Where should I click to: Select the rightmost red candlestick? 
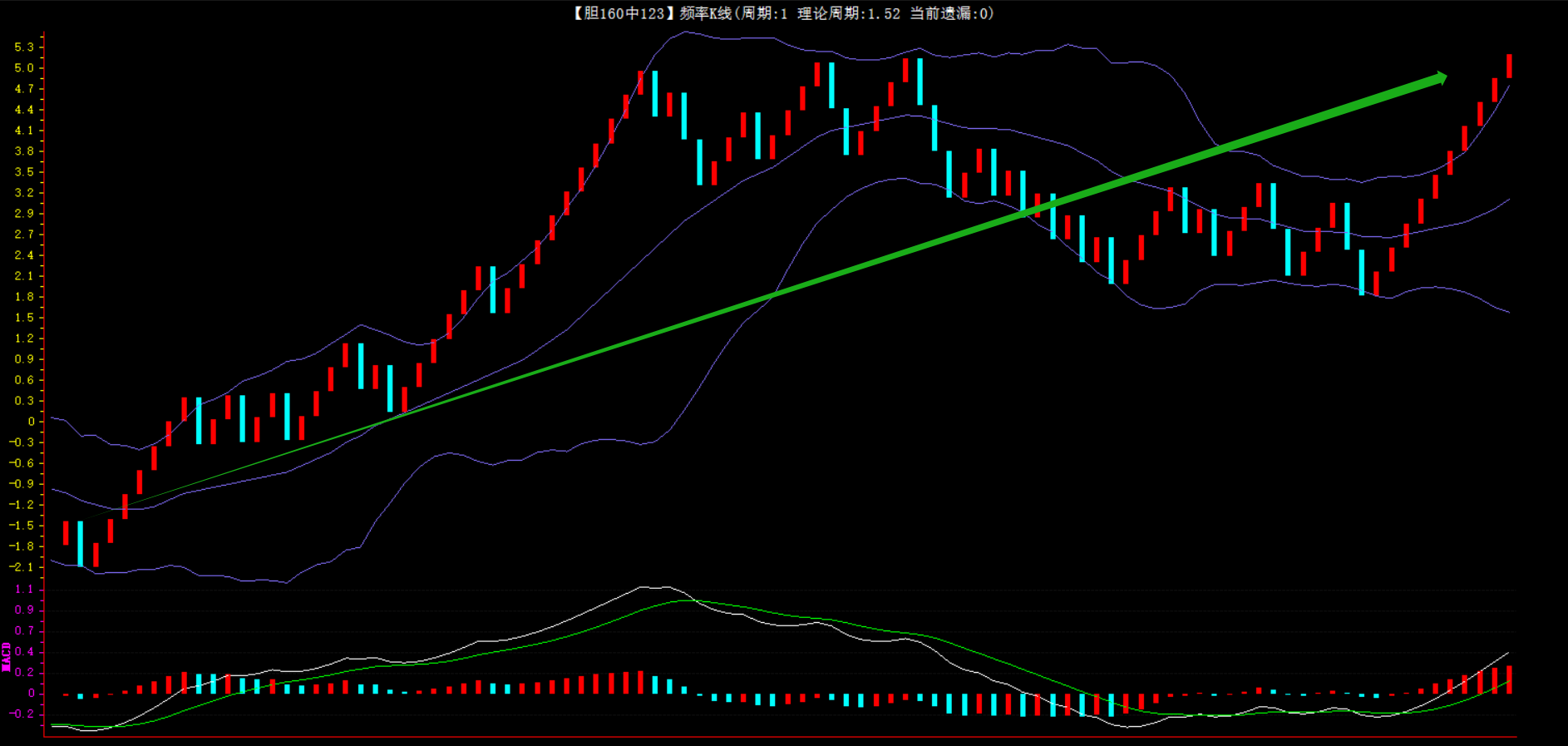pyautogui.click(x=1509, y=66)
